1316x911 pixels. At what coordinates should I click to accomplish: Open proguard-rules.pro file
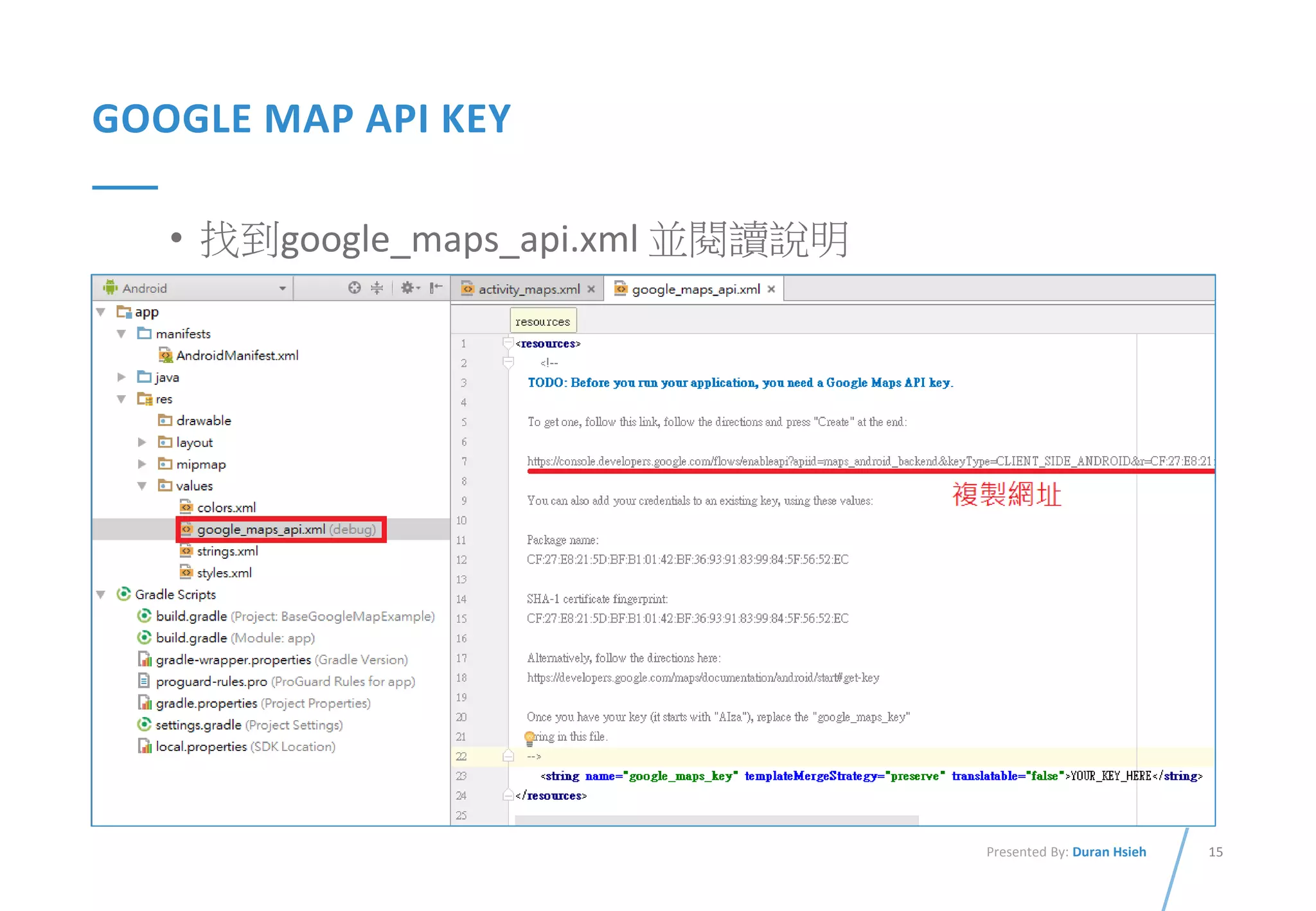[x=285, y=682]
